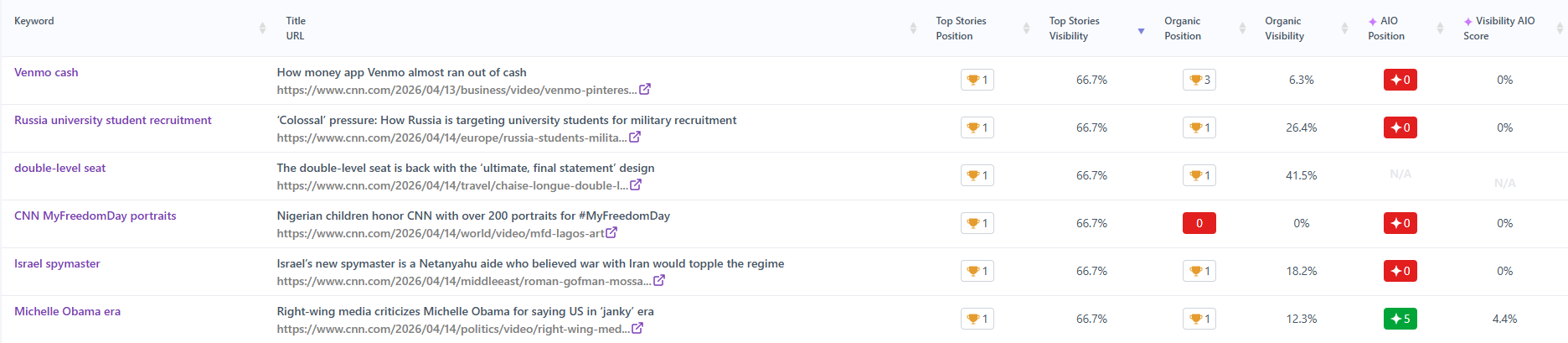The height and width of the screenshot is (343, 1568).
Task: Click Organic Position trophy badge for Venmo cash
Action: (1199, 80)
